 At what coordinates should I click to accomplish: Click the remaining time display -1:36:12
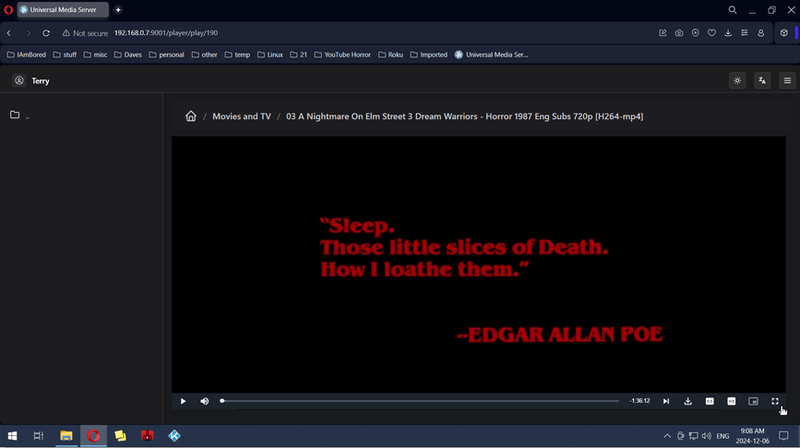pyautogui.click(x=640, y=401)
